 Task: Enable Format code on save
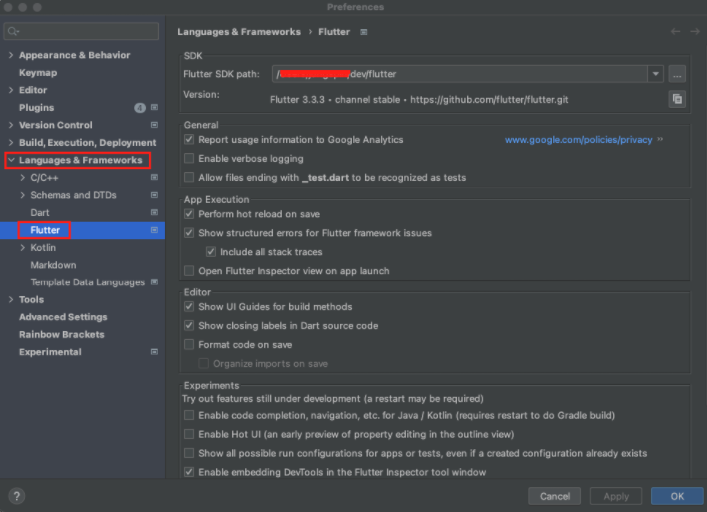(x=189, y=345)
